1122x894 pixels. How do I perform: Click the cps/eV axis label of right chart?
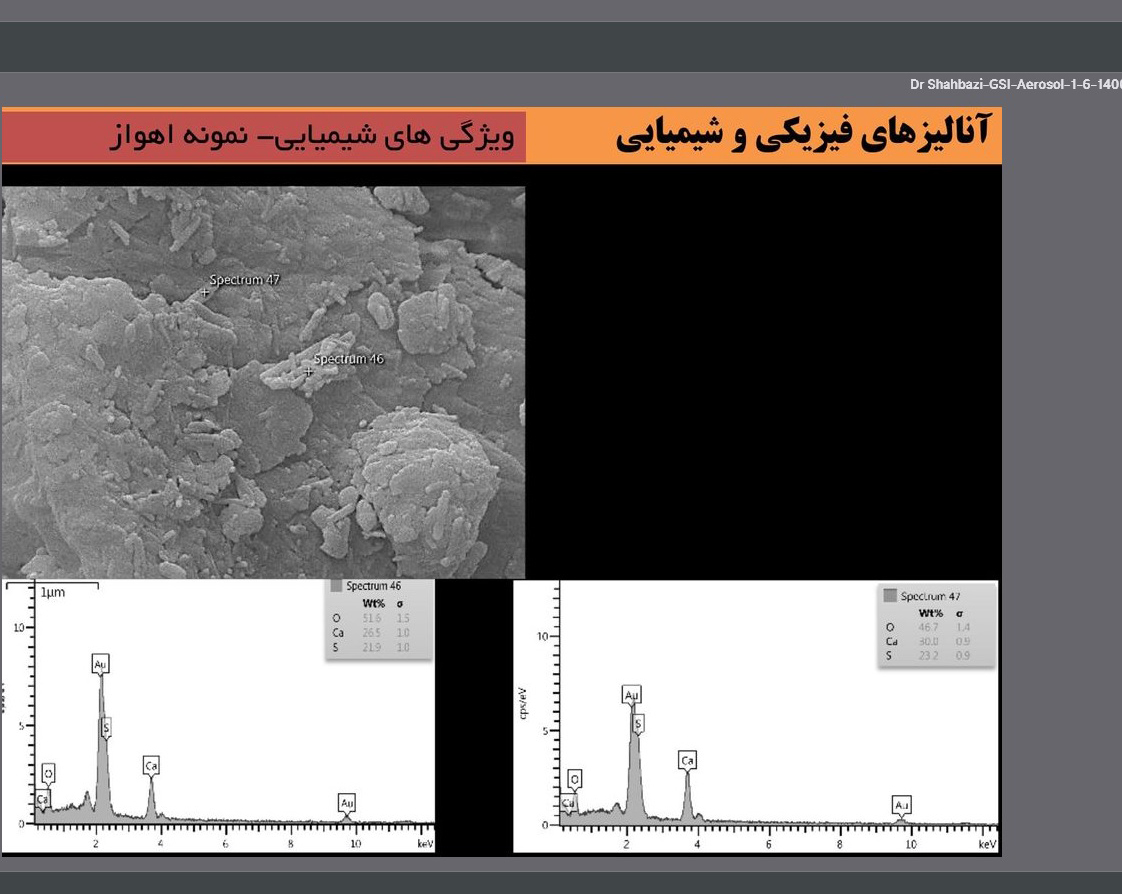click(524, 704)
